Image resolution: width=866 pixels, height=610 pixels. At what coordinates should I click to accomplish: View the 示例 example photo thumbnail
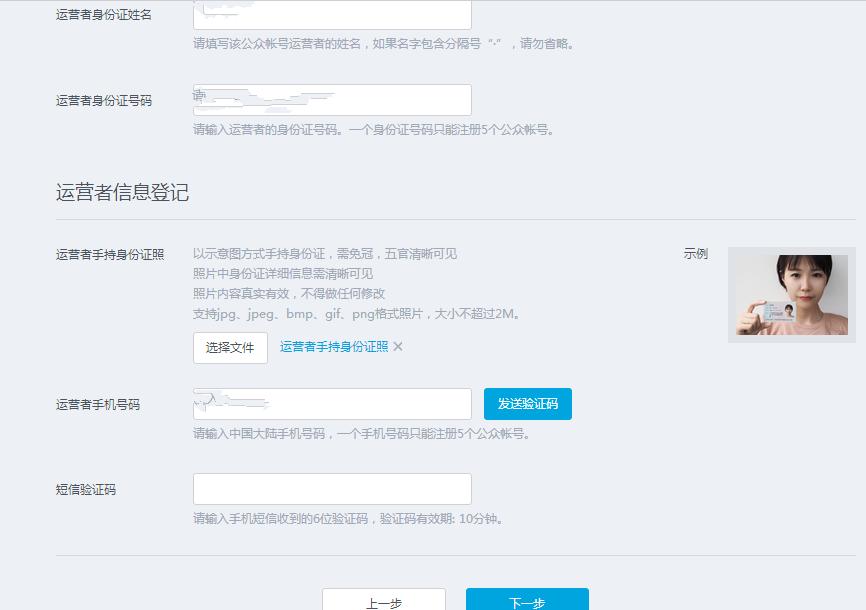791,294
